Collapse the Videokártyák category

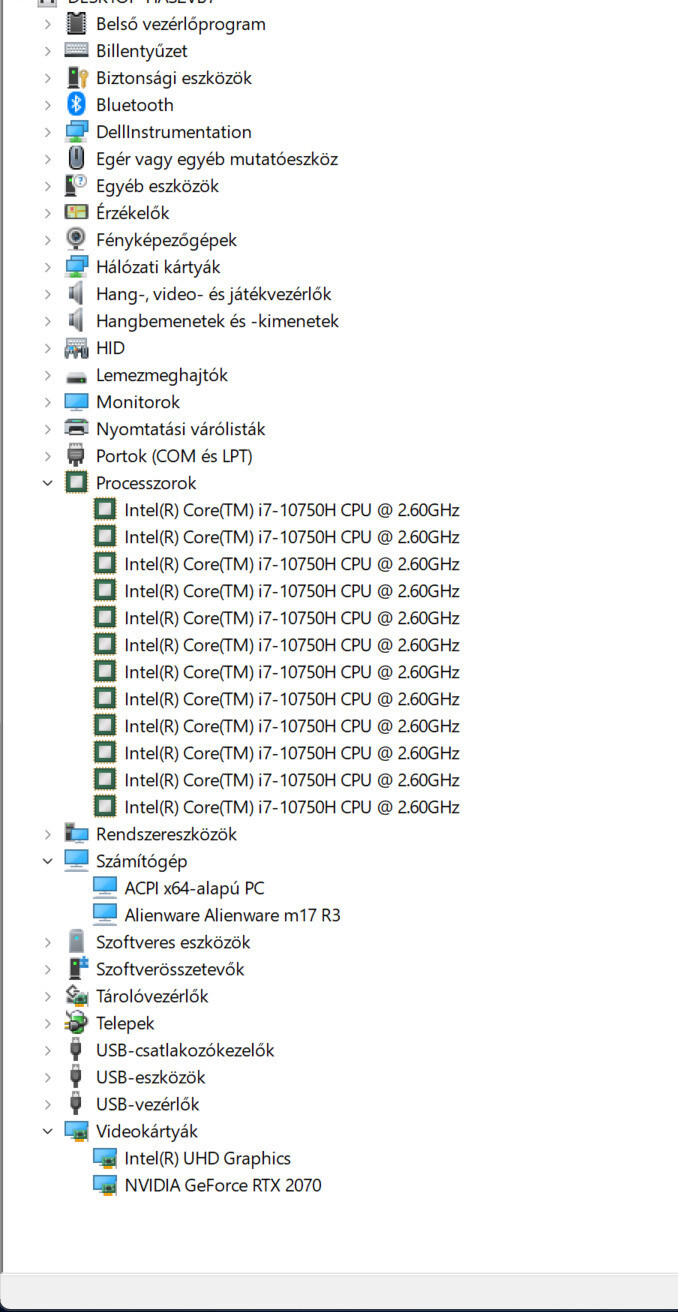tap(47, 1131)
